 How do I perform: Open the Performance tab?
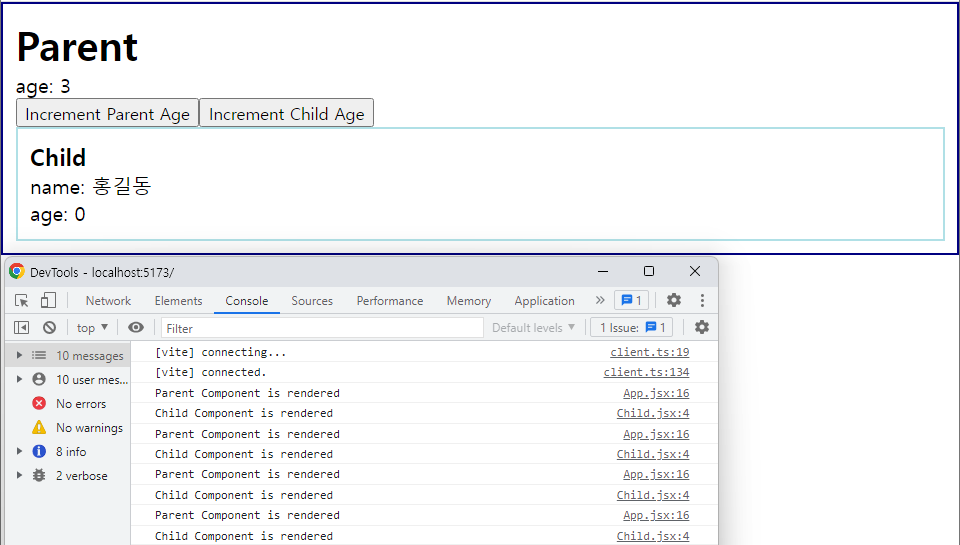click(390, 301)
